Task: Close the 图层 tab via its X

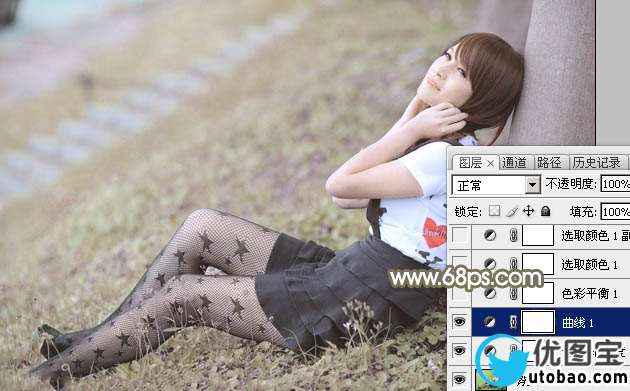Action: 490,164
